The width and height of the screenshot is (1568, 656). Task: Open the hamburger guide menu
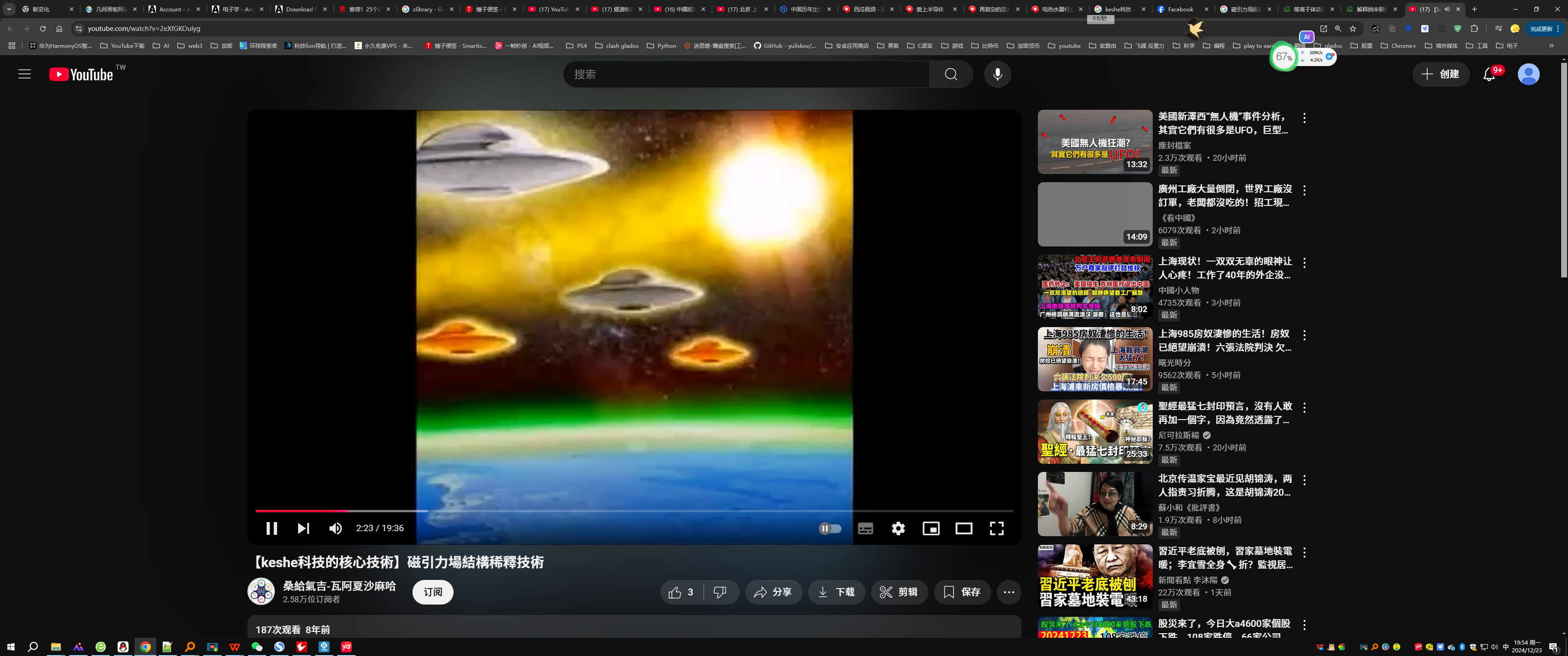pos(24,74)
